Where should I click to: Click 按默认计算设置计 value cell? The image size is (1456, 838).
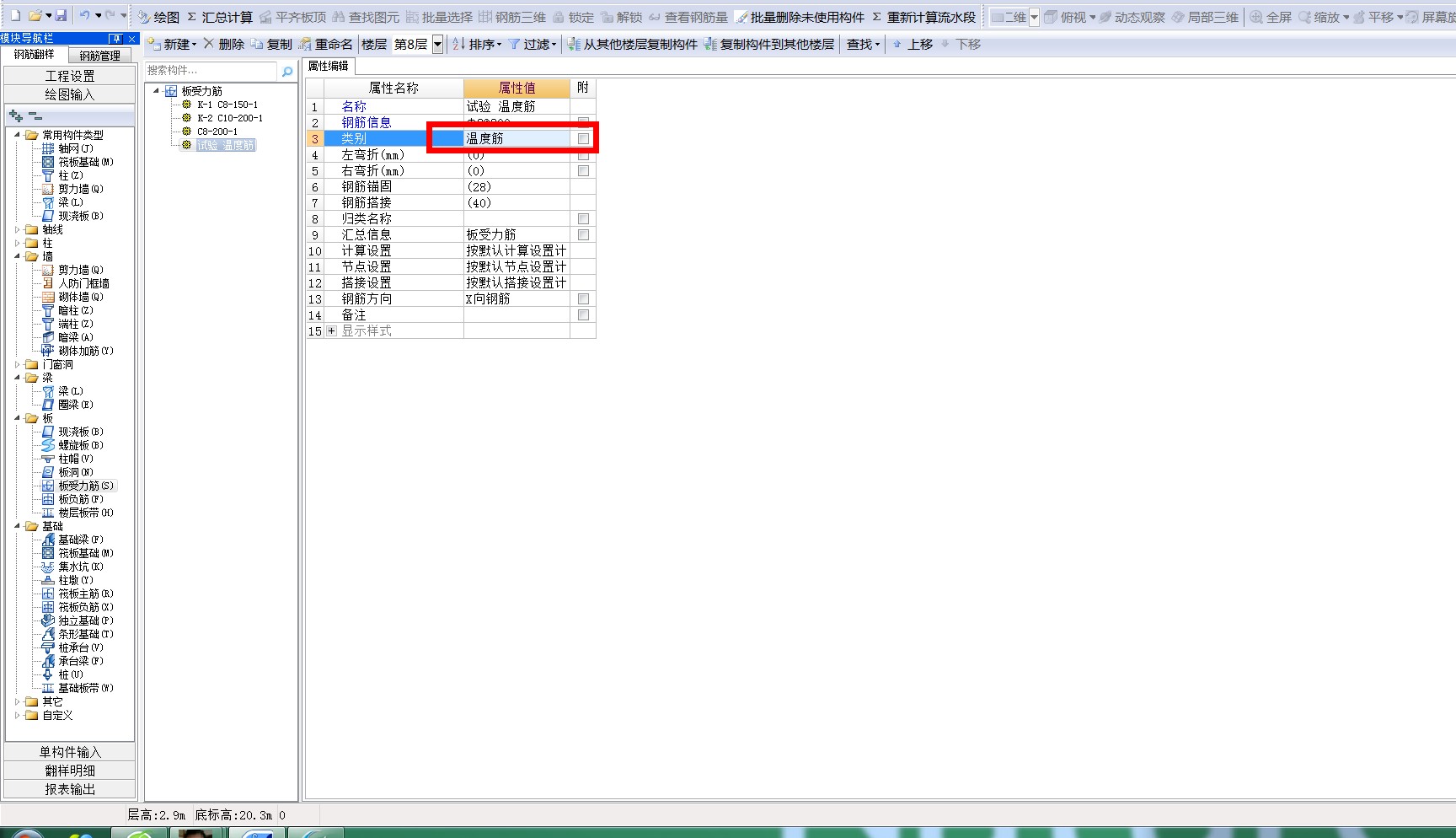click(517, 250)
